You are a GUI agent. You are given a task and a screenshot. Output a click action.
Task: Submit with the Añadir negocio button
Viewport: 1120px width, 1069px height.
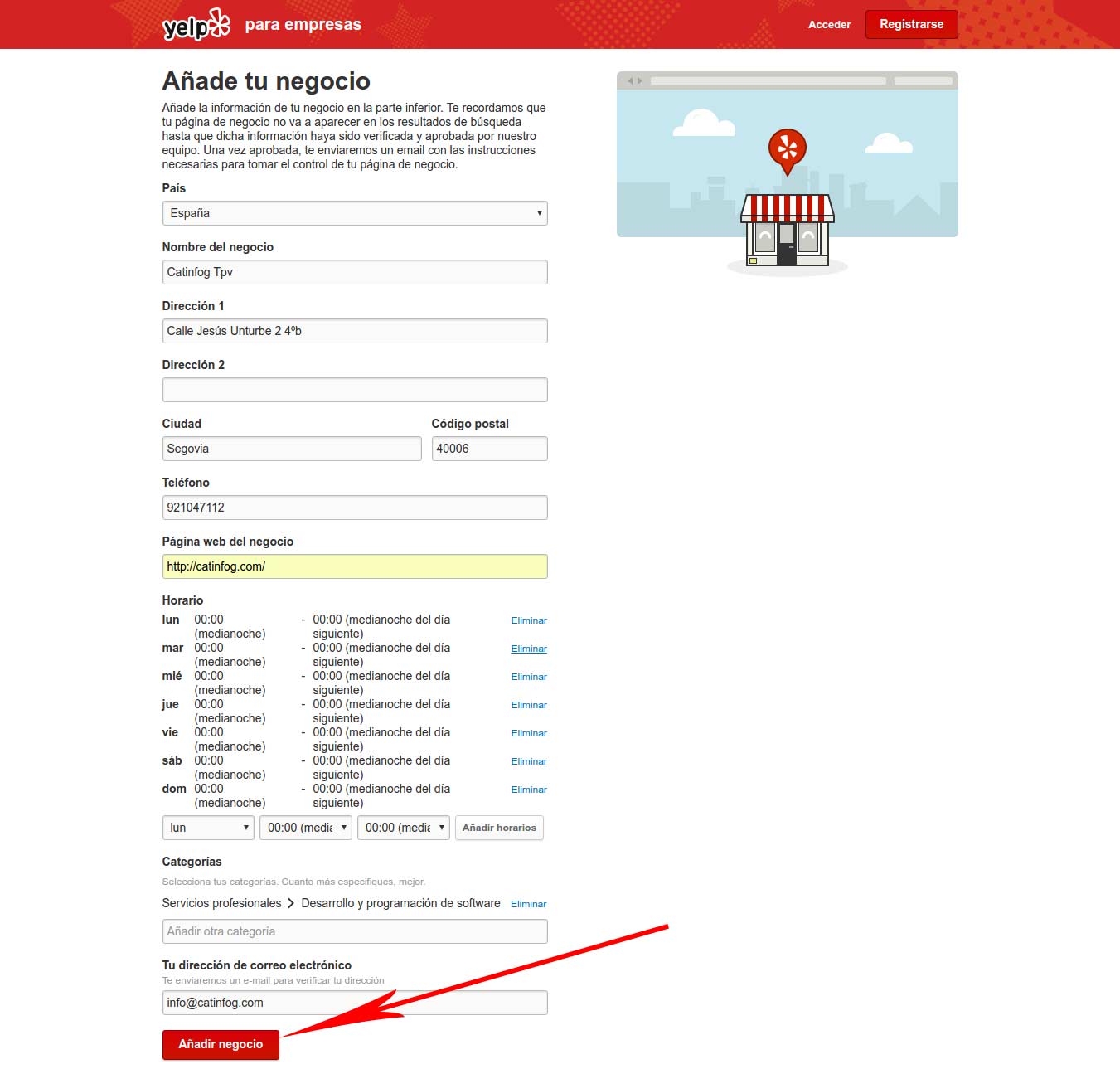(x=221, y=1044)
